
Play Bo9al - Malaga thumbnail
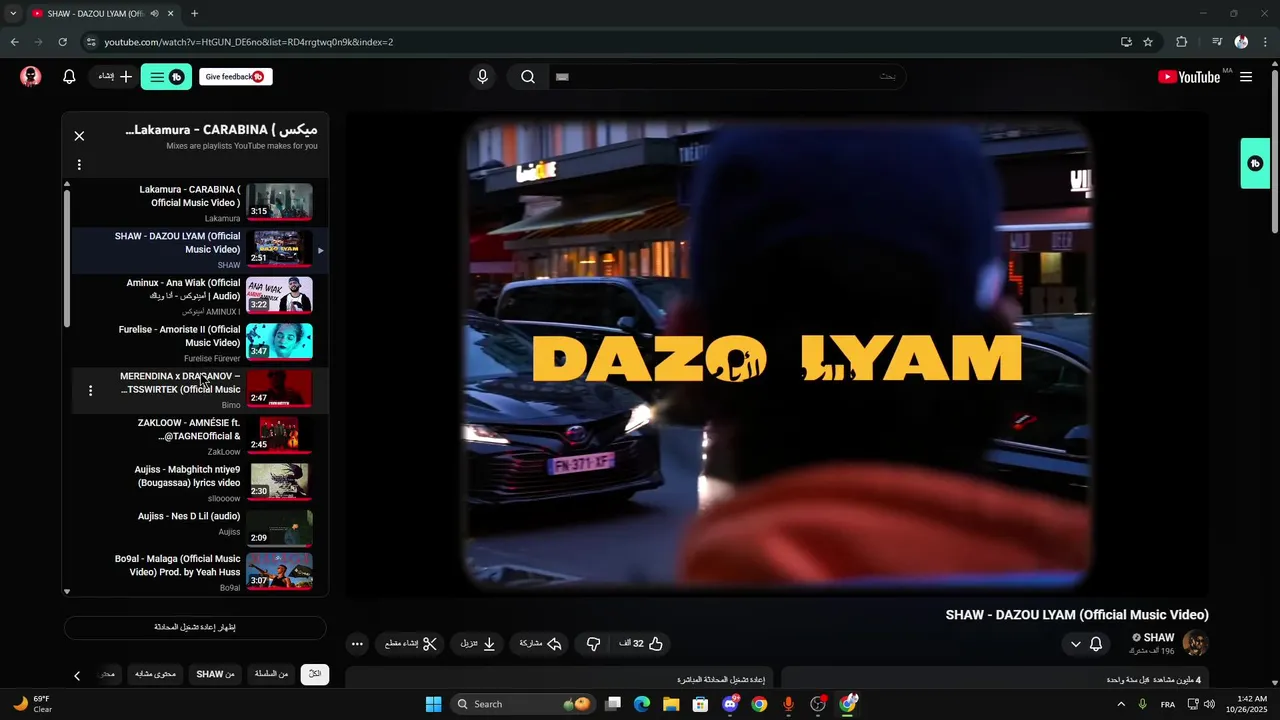pyautogui.click(x=279, y=571)
